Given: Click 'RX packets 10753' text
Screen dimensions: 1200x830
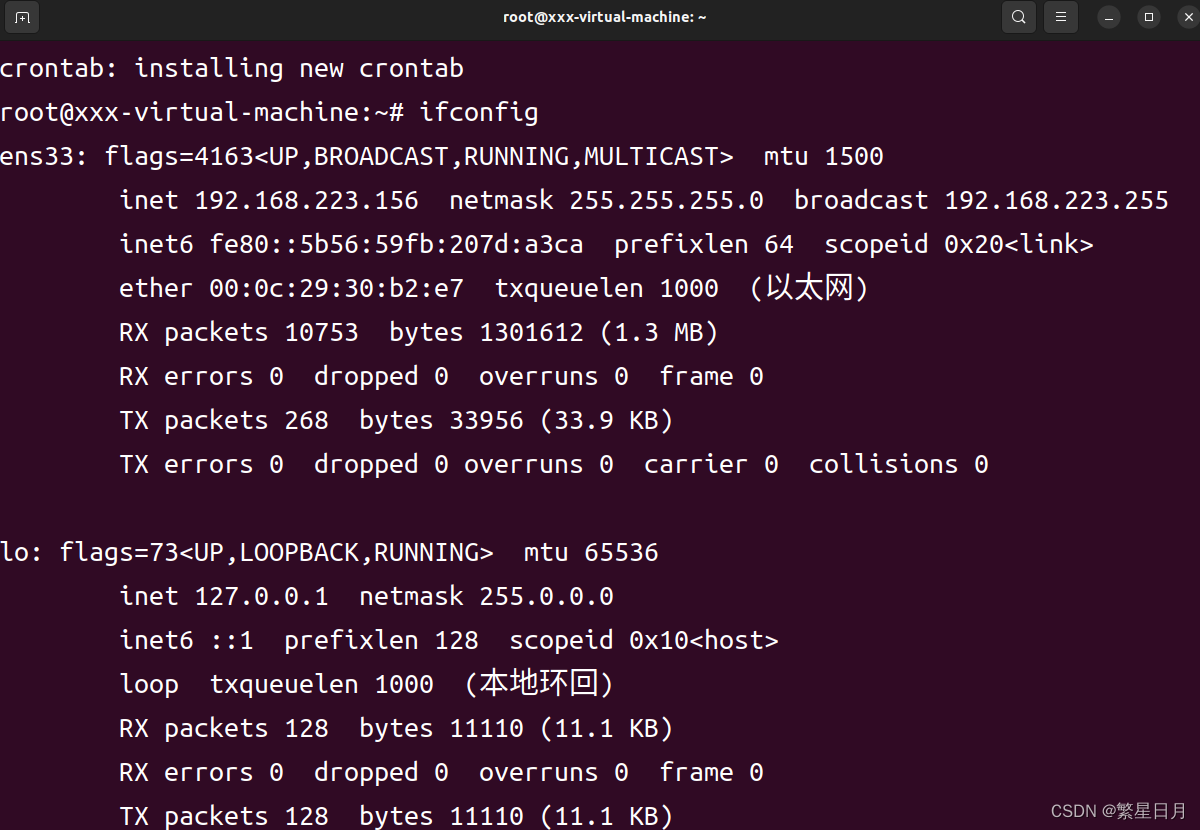Looking at the screenshot, I should click(239, 332).
